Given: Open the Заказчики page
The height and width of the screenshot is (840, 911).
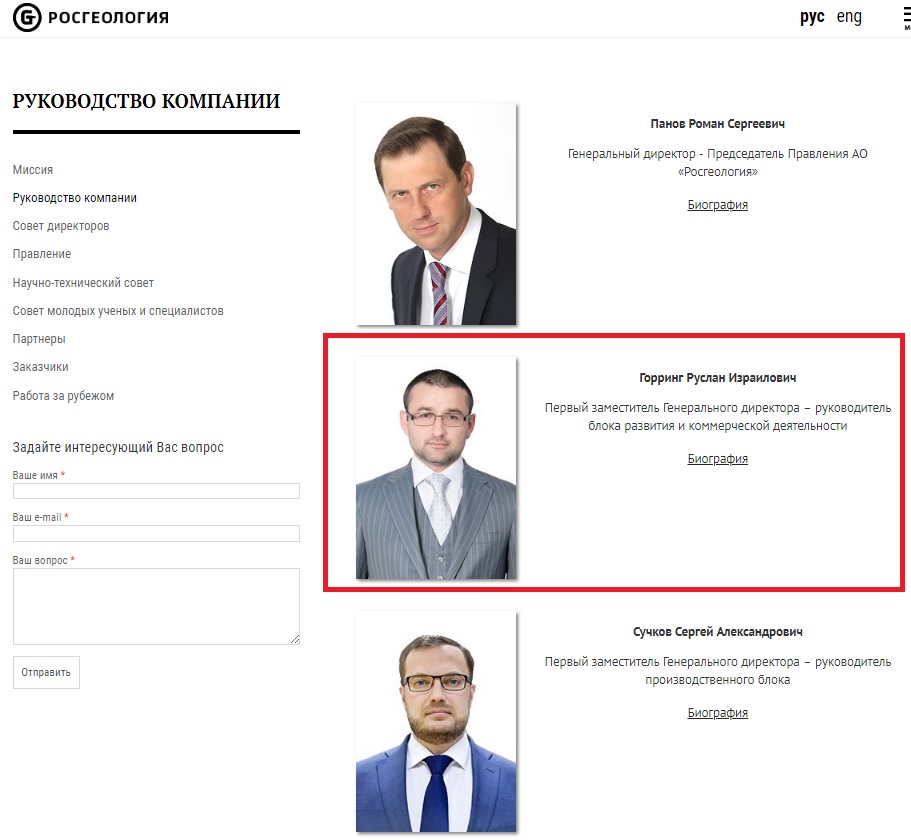Looking at the screenshot, I should pyautogui.click(x=41, y=367).
